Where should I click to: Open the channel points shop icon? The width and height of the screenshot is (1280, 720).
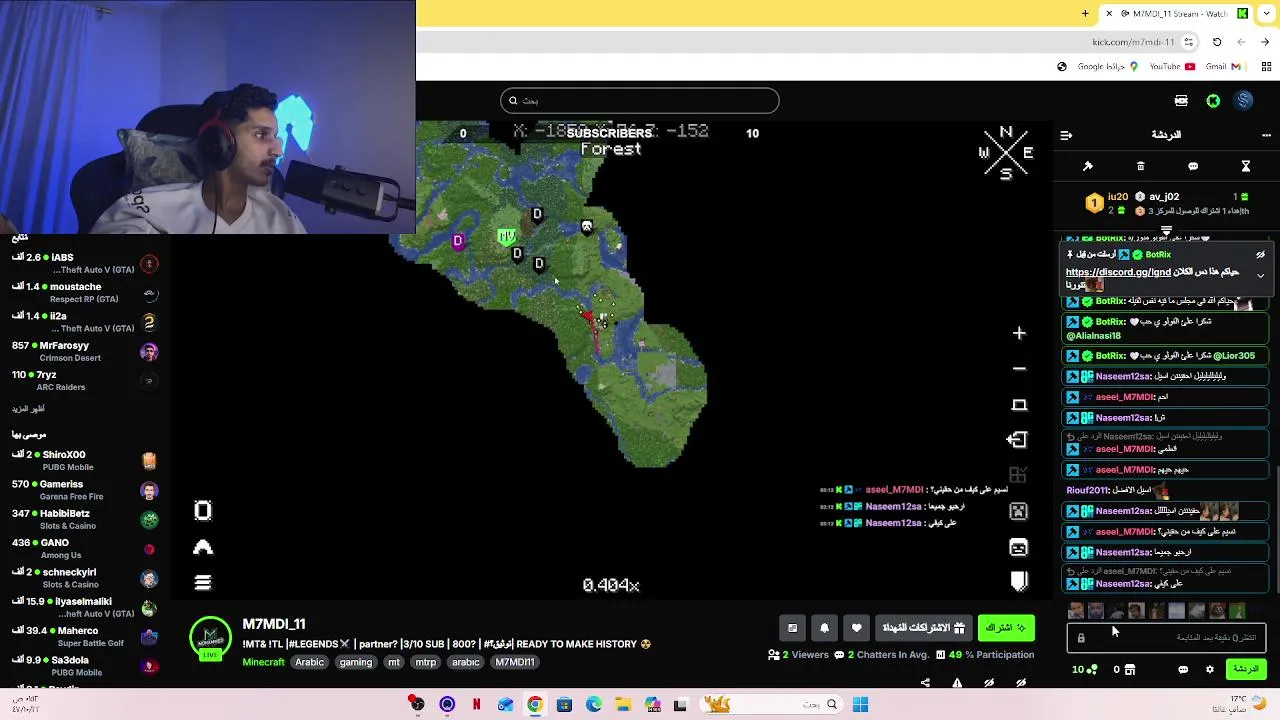(1130, 670)
